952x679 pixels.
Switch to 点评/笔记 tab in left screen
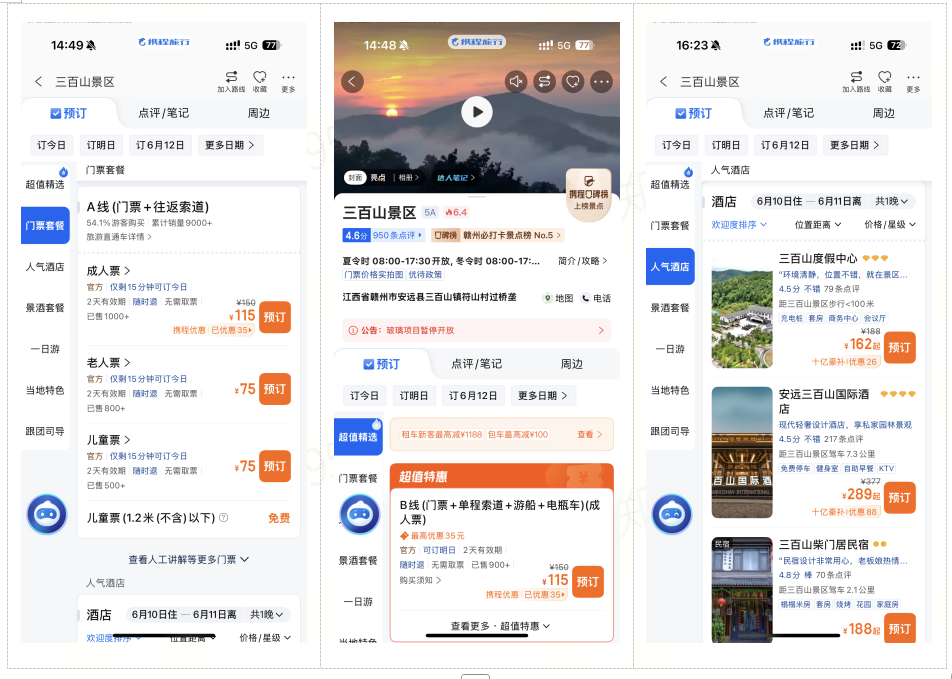(x=163, y=113)
